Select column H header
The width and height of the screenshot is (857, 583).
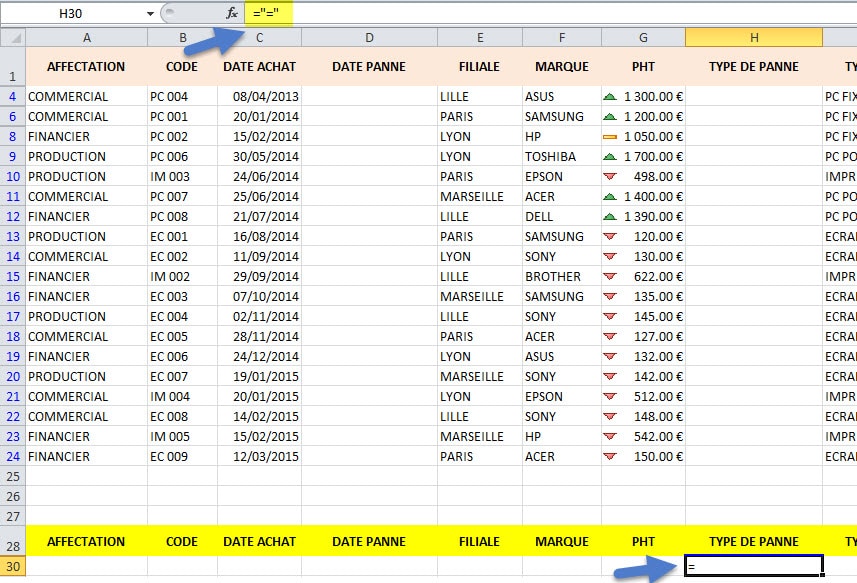pyautogui.click(x=754, y=37)
